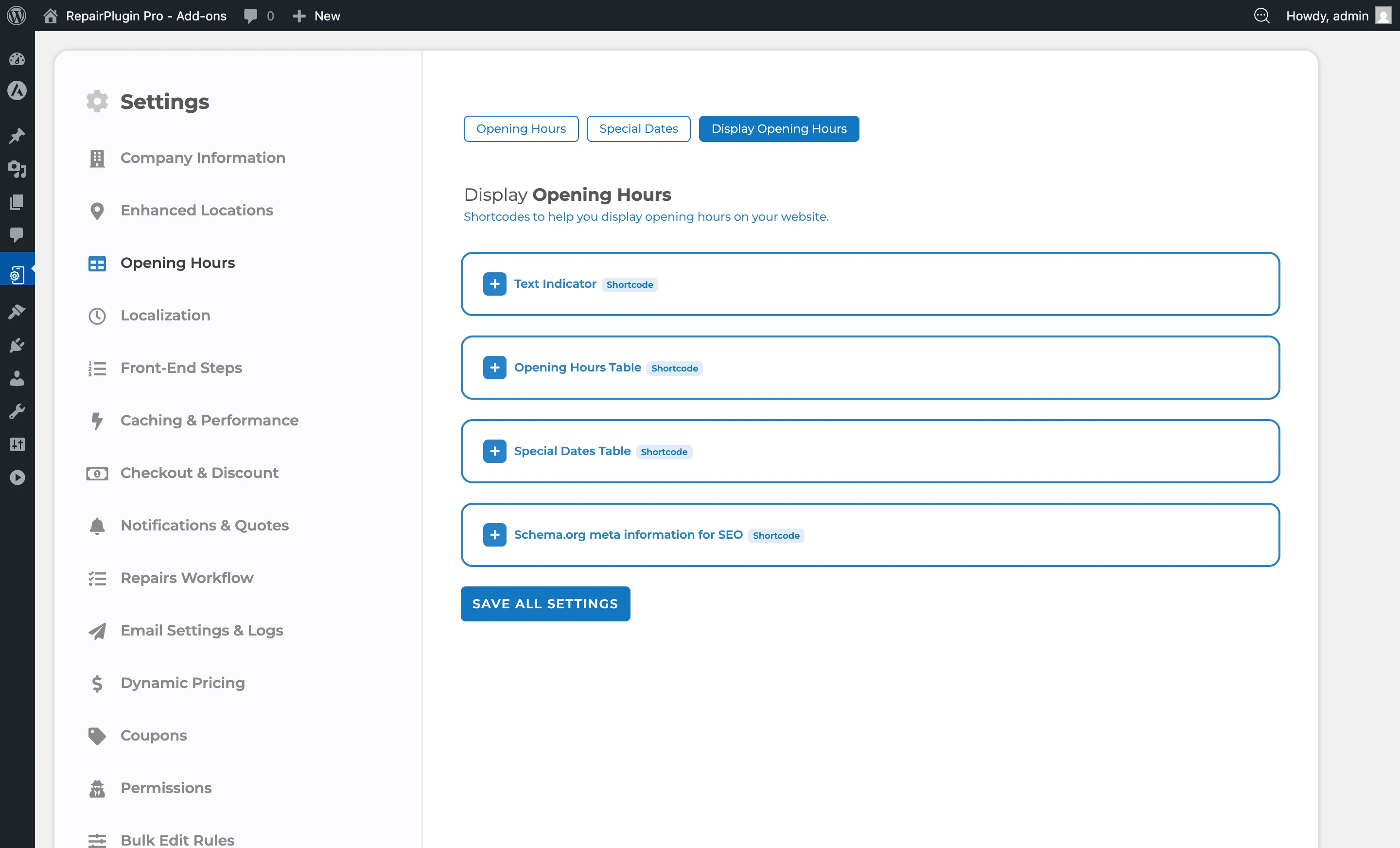Expand Schema.org meta information for SEO
1400x848 pixels.
tap(494, 534)
